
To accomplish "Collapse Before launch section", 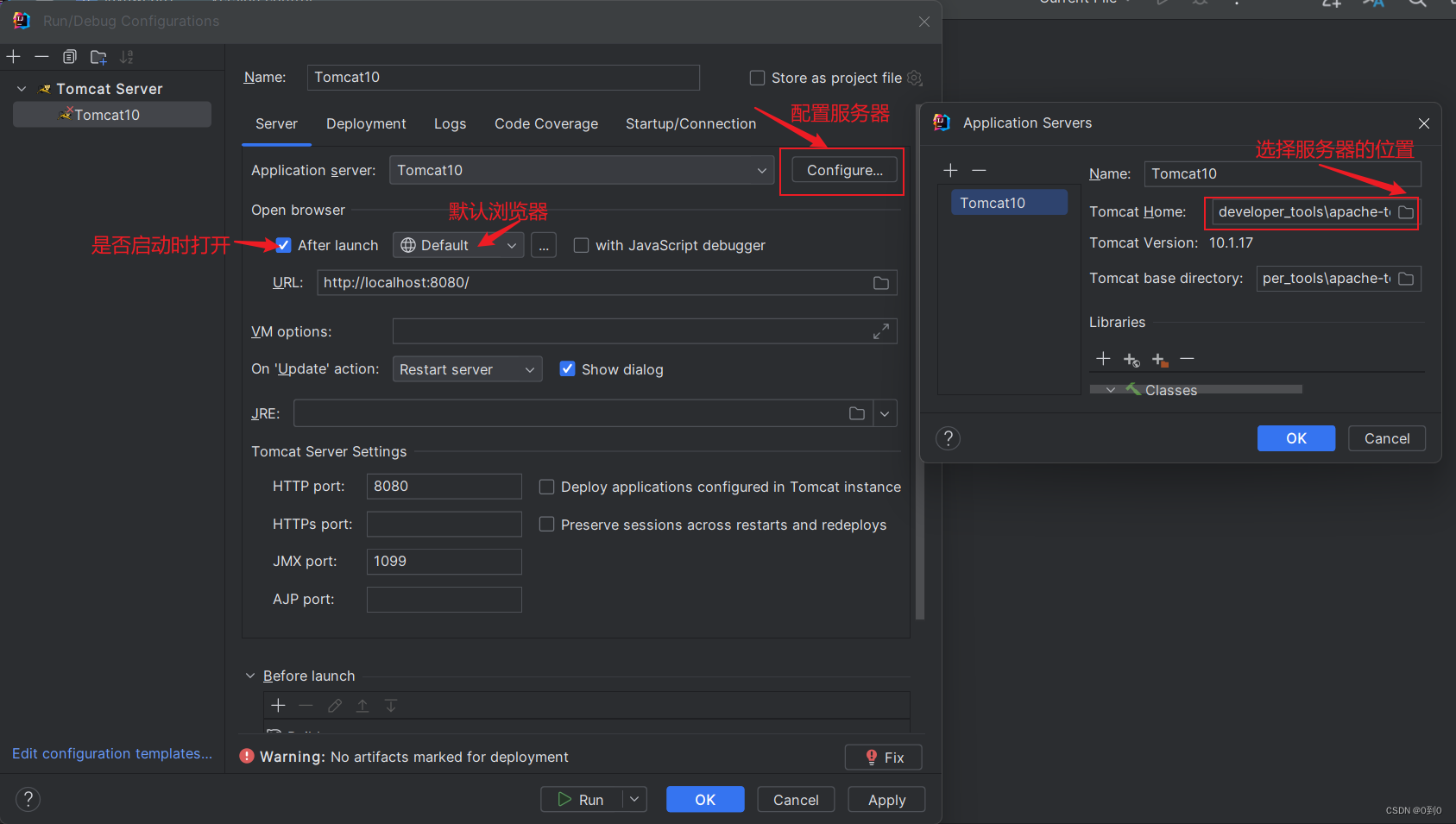I will pyautogui.click(x=250, y=676).
